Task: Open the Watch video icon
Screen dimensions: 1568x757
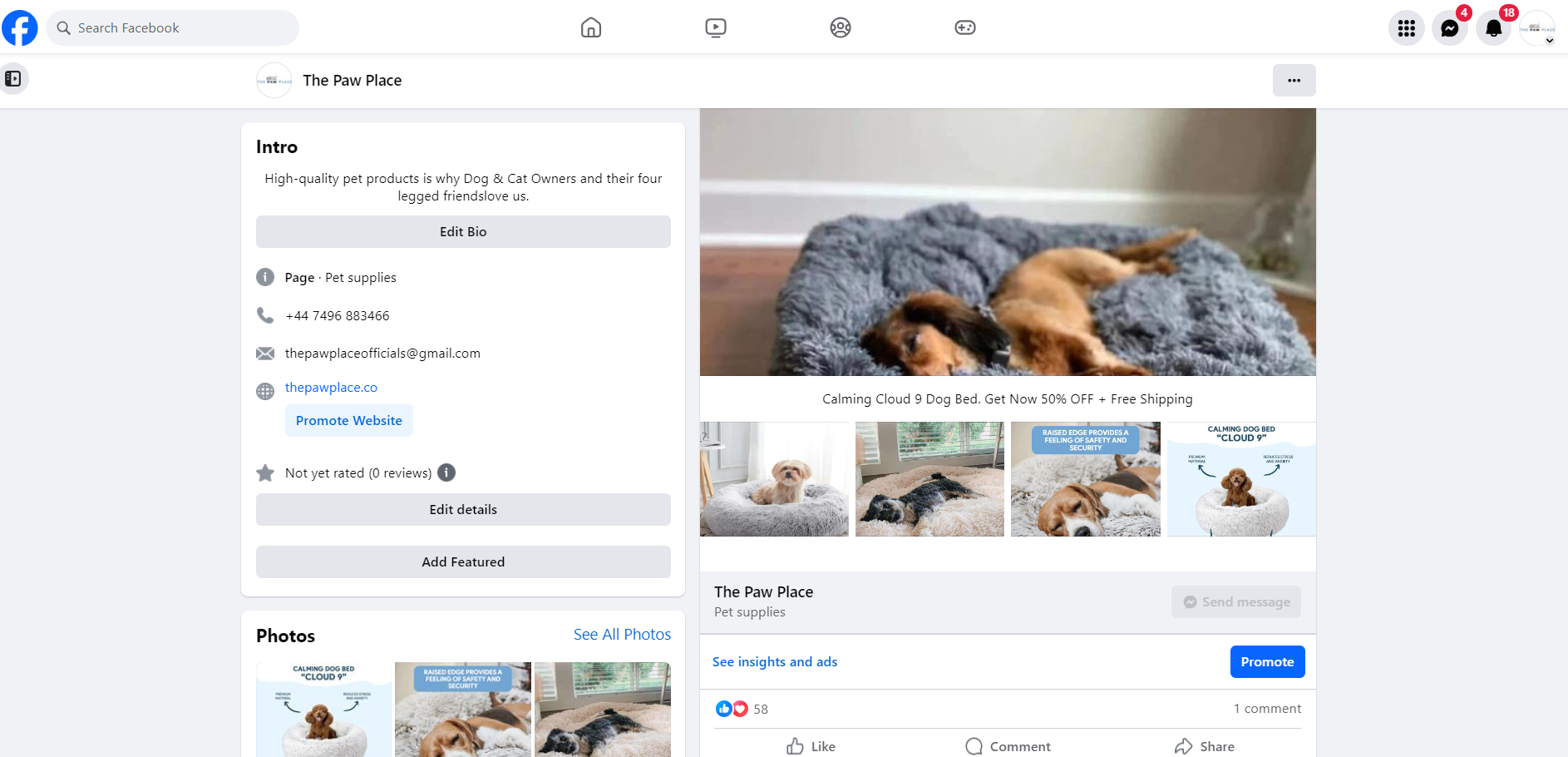Action: click(715, 27)
